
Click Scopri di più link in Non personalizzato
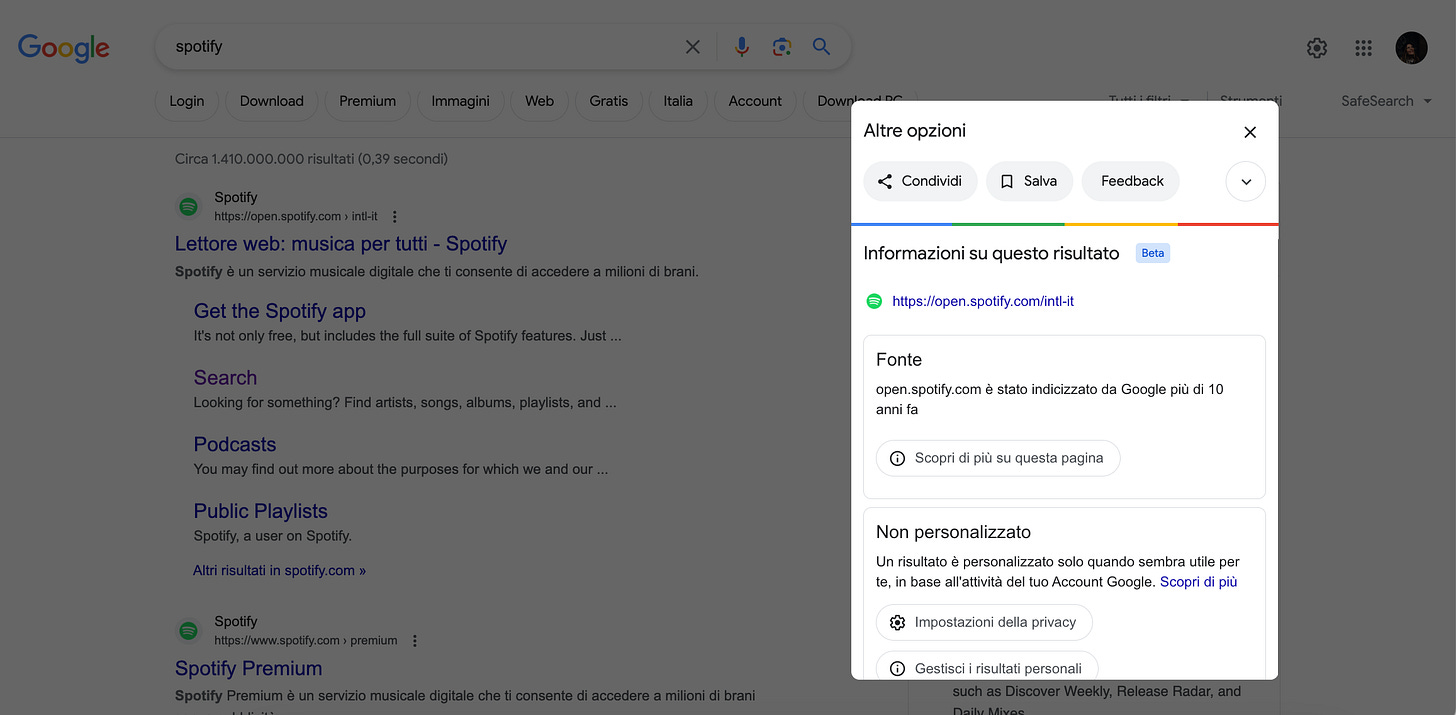(1199, 582)
